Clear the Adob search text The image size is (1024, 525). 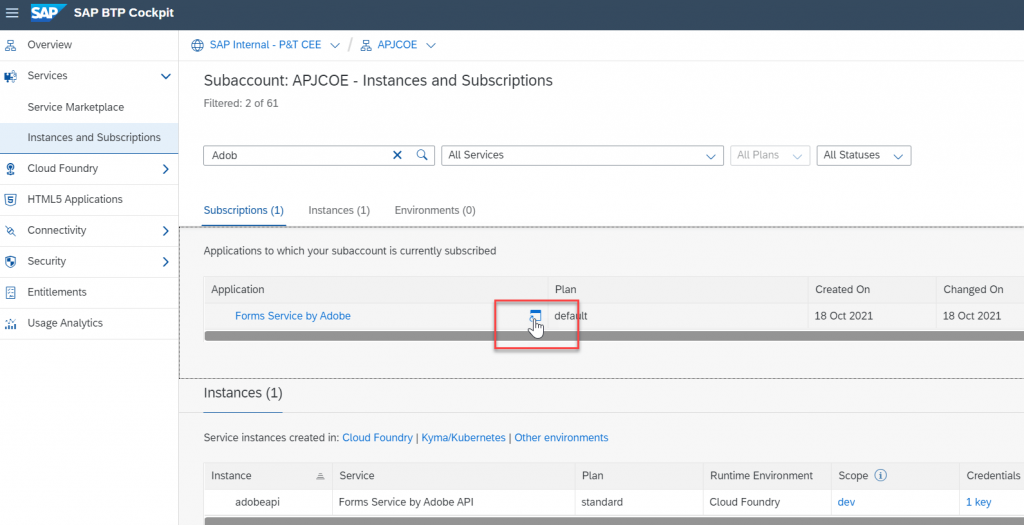397,155
